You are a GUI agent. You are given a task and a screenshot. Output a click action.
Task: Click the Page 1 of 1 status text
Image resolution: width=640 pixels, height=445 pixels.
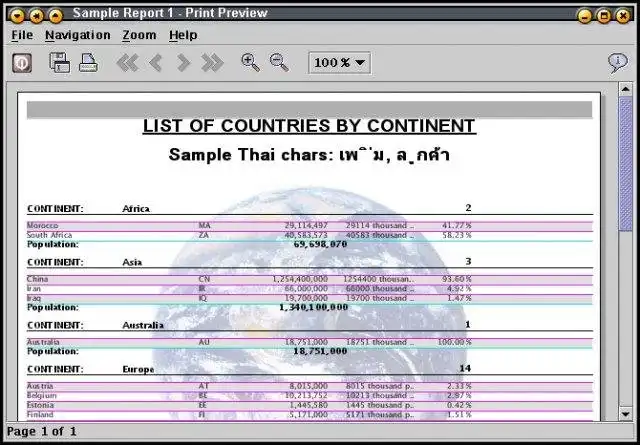(42, 431)
